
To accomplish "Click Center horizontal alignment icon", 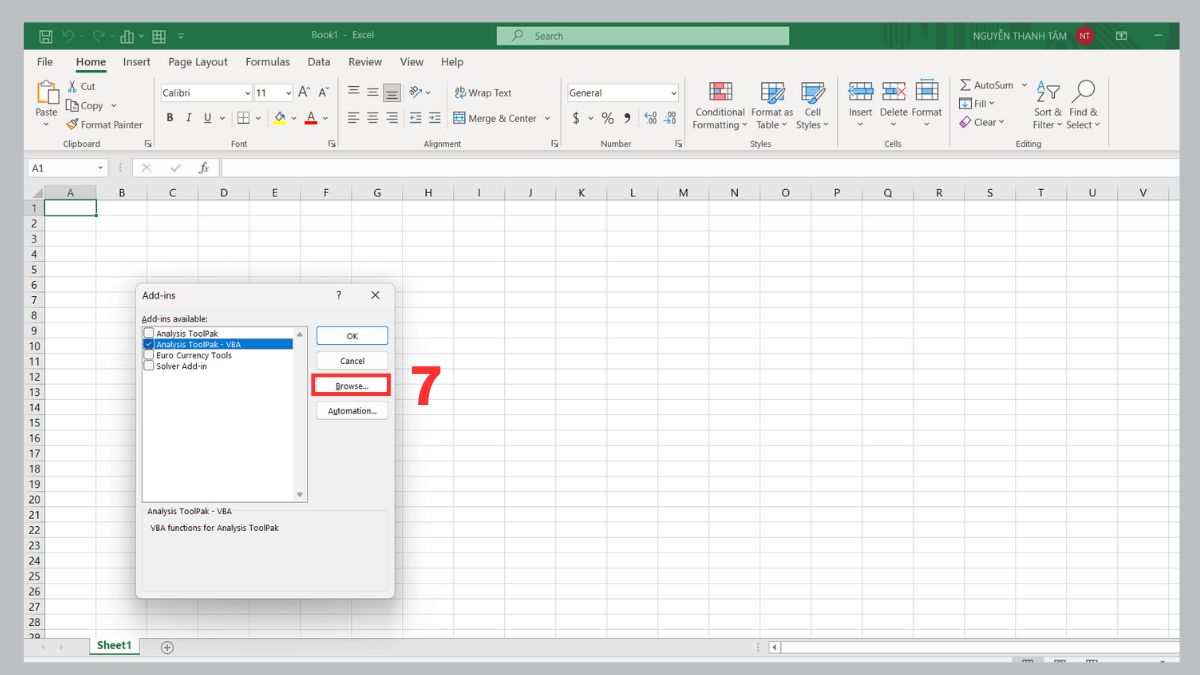I will coord(372,118).
